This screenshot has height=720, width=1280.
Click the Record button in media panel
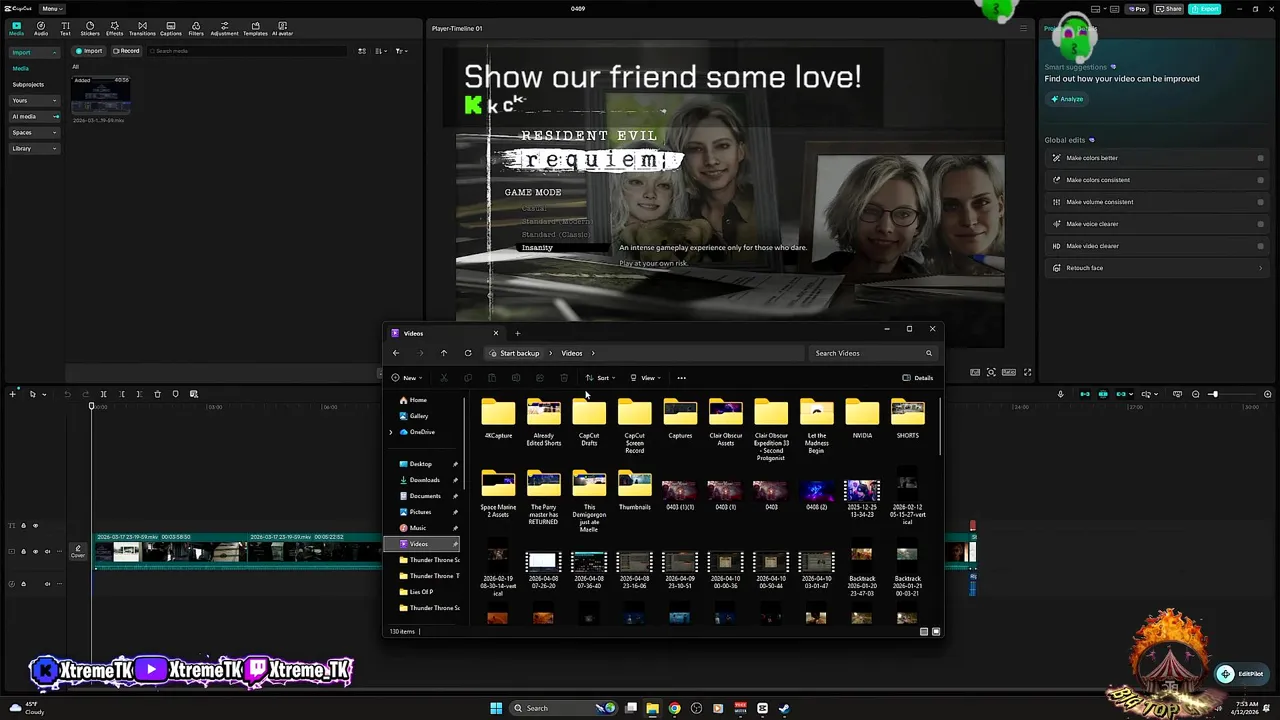coord(126,51)
